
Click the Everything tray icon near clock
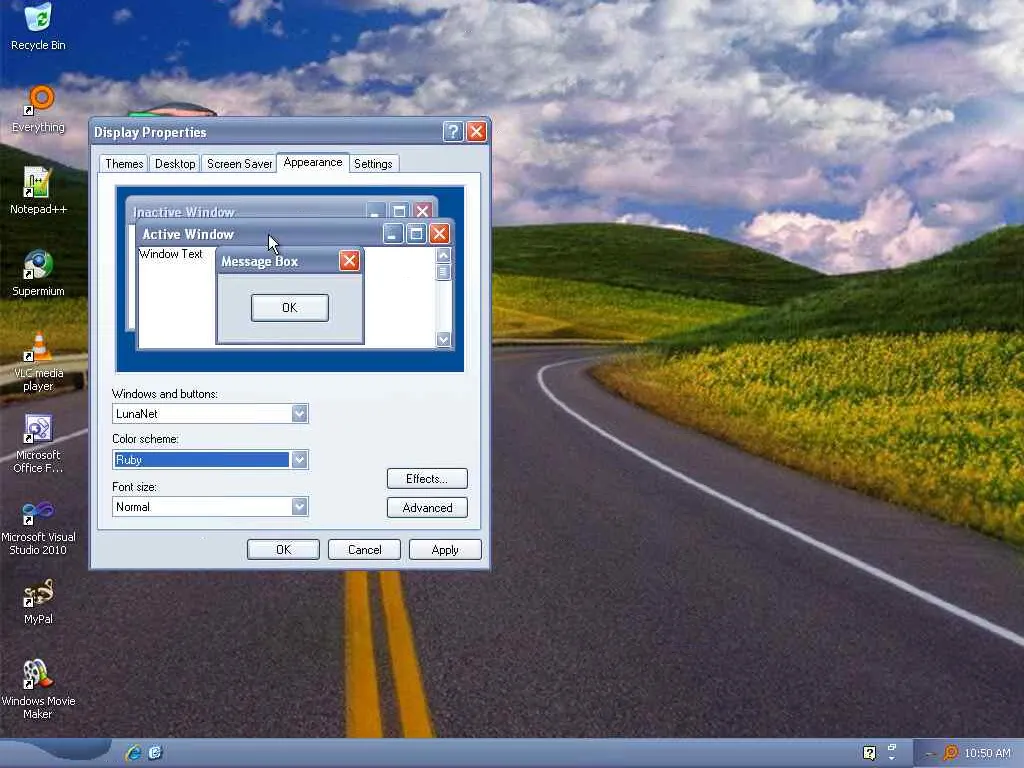click(x=951, y=753)
